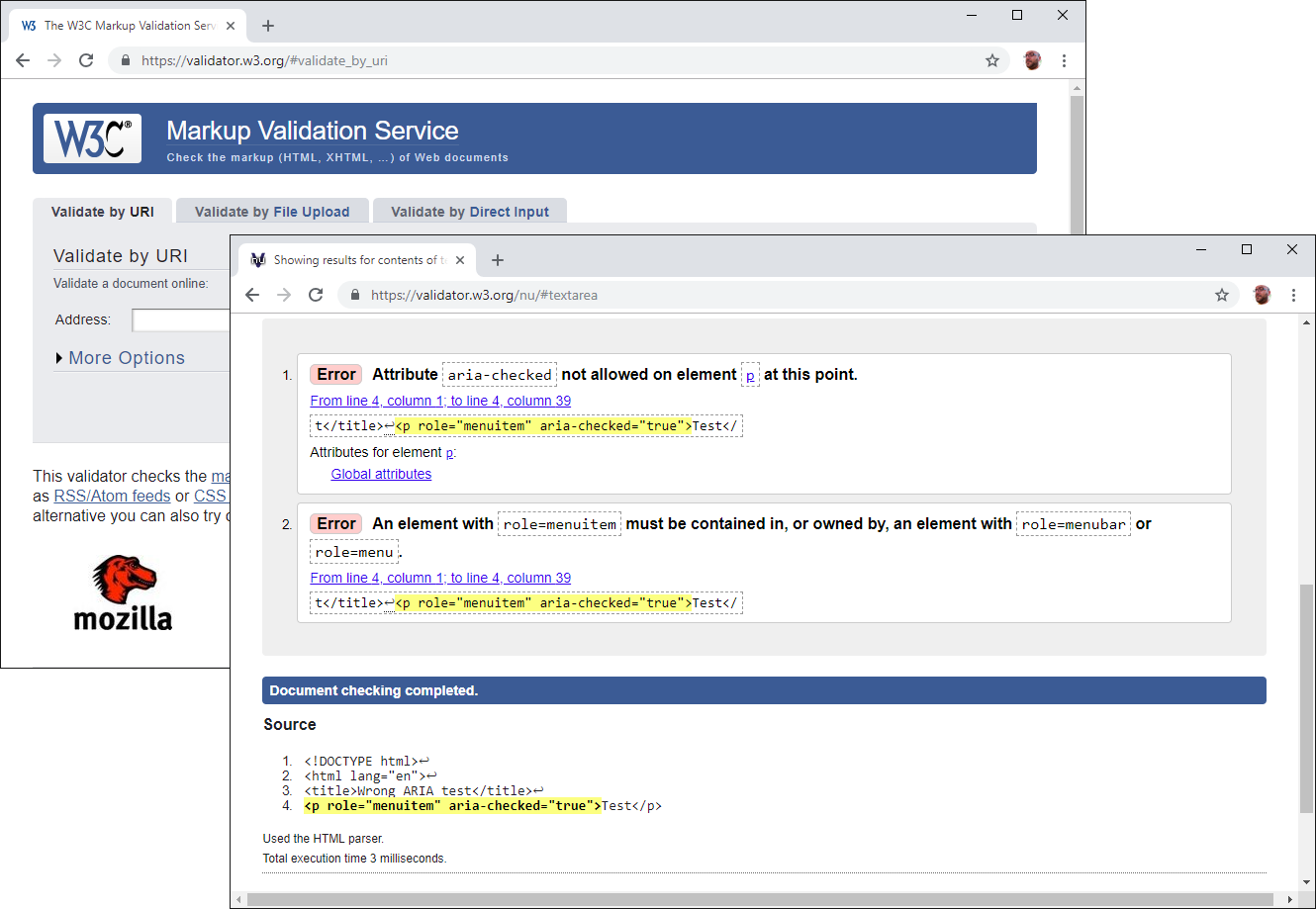Screen dimensions: 1316x909
Task: Open the Global attributes link
Action: coord(381,474)
